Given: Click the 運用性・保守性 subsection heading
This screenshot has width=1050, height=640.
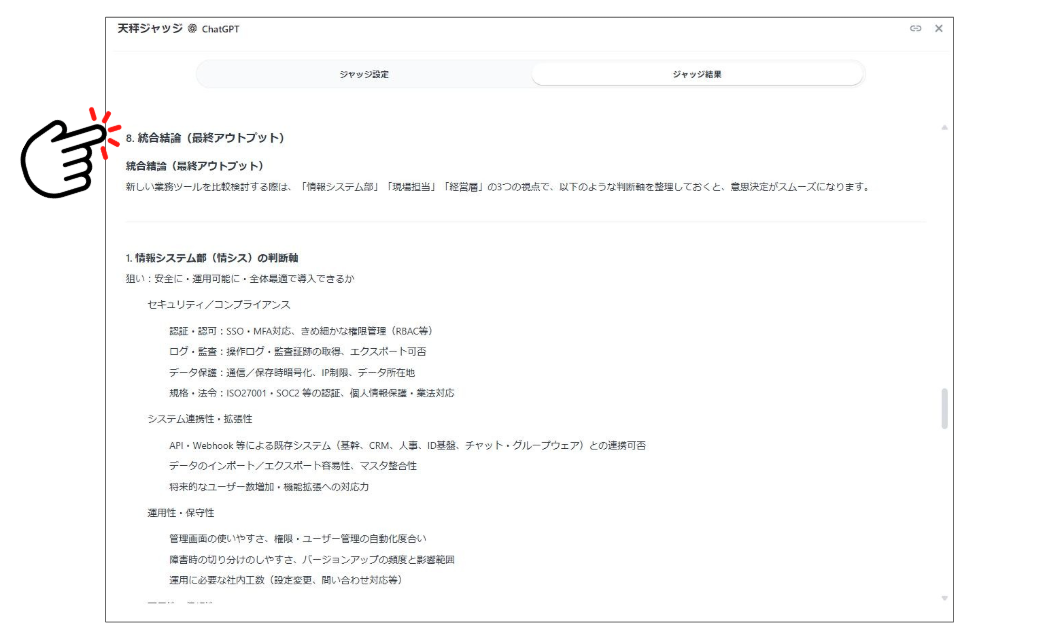Looking at the screenshot, I should click(x=182, y=511).
